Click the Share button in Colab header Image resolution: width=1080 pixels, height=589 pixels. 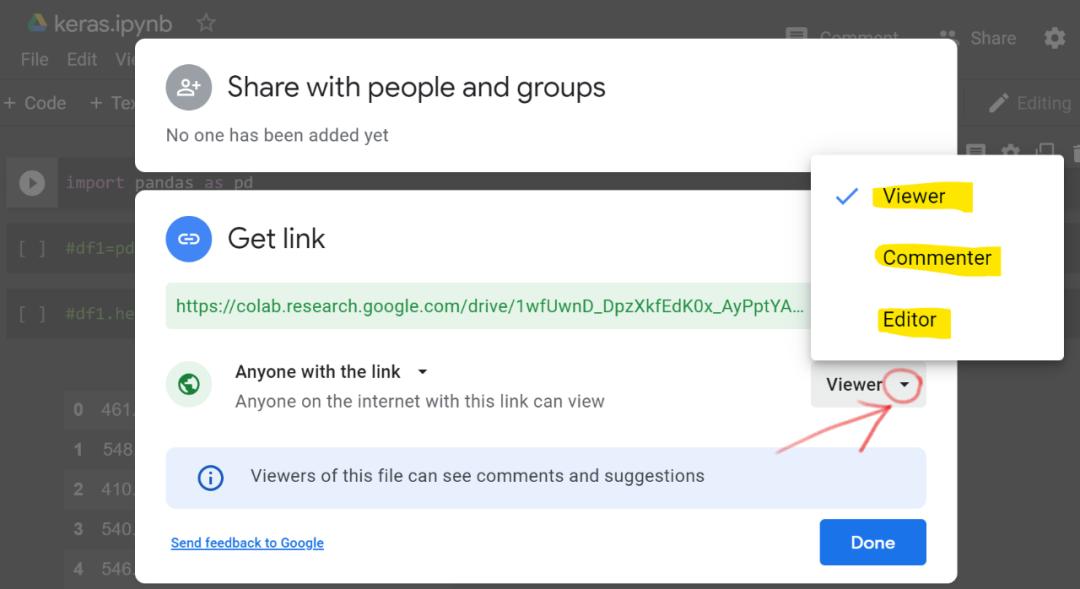pos(978,38)
